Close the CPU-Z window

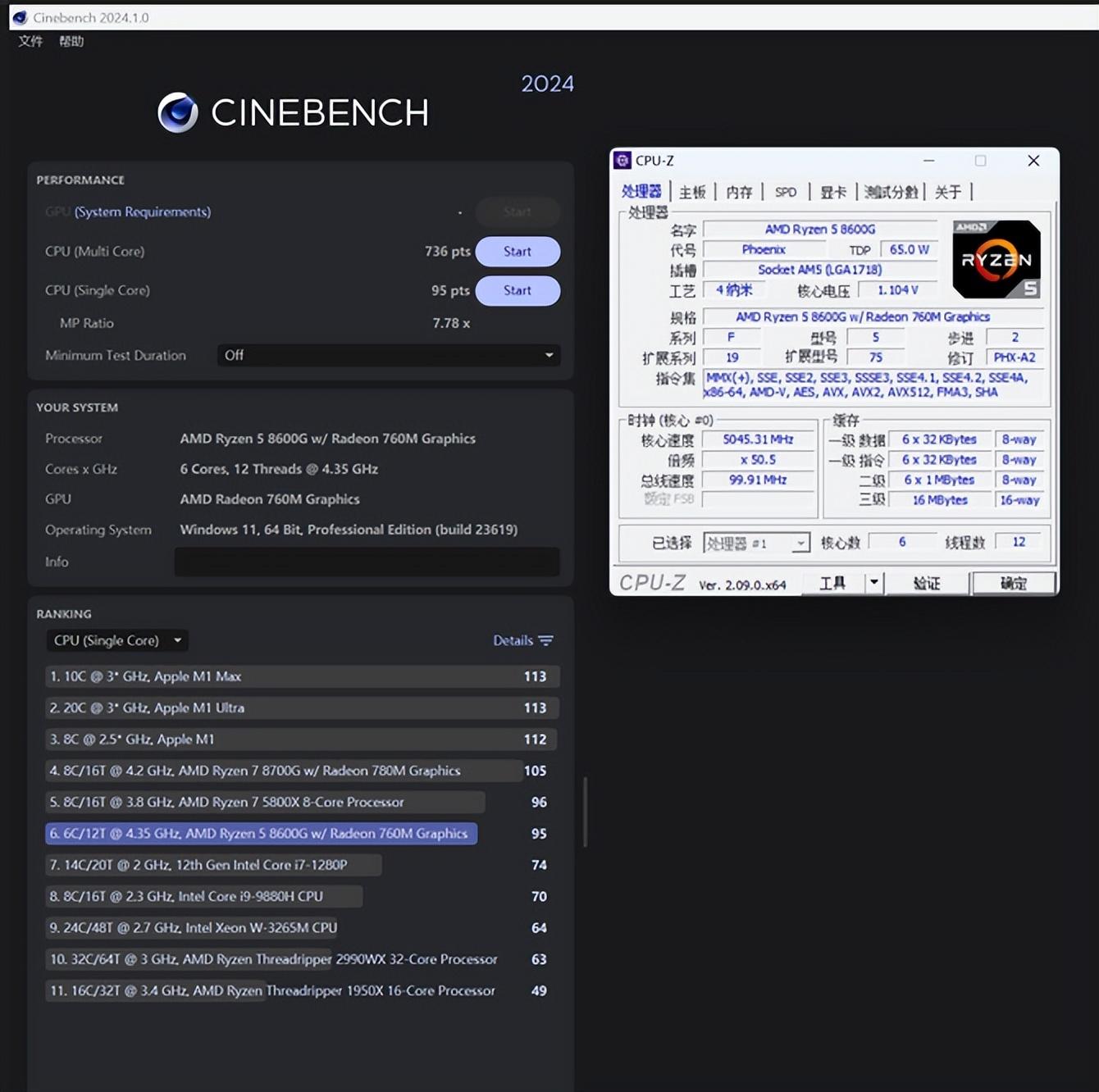tap(1033, 161)
